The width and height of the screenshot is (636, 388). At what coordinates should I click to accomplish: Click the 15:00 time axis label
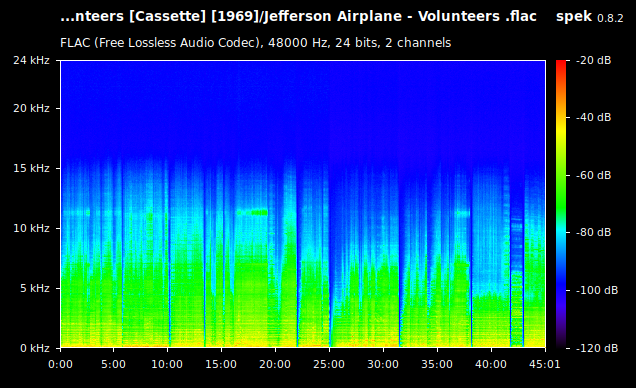(x=221, y=364)
